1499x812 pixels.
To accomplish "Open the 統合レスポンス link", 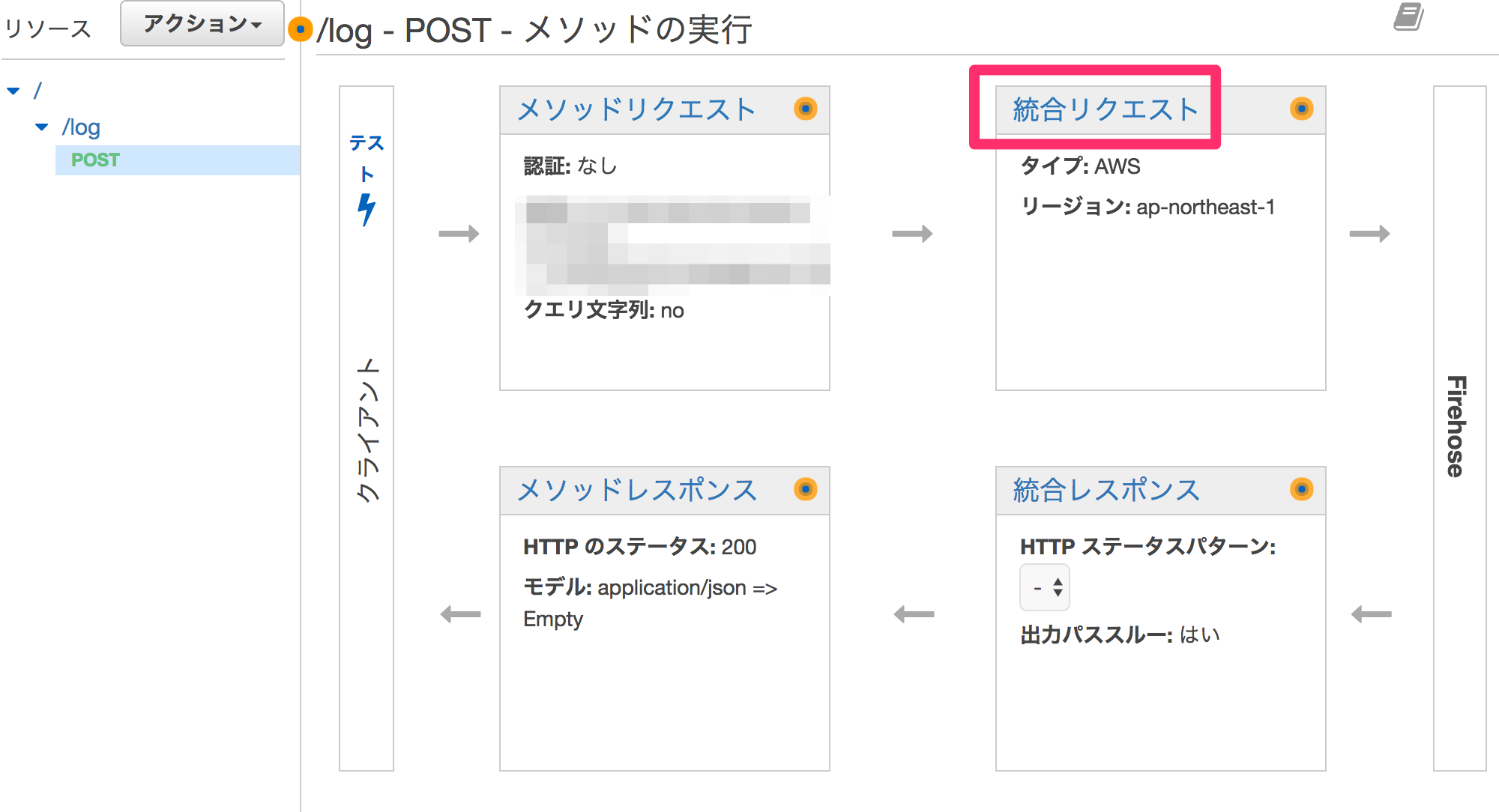I will click(x=1106, y=491).
